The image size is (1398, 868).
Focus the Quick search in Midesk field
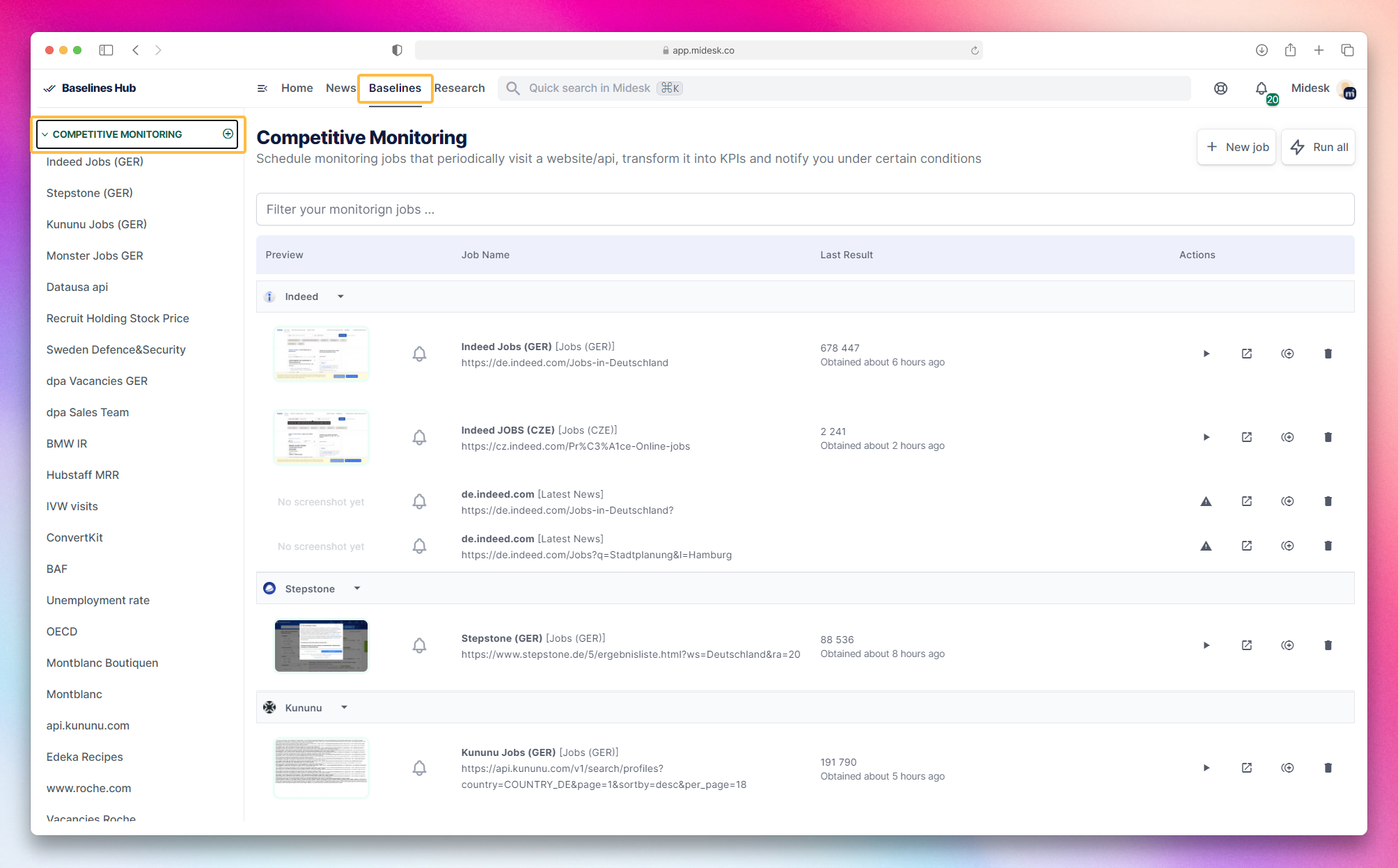(x=844, y=88)
